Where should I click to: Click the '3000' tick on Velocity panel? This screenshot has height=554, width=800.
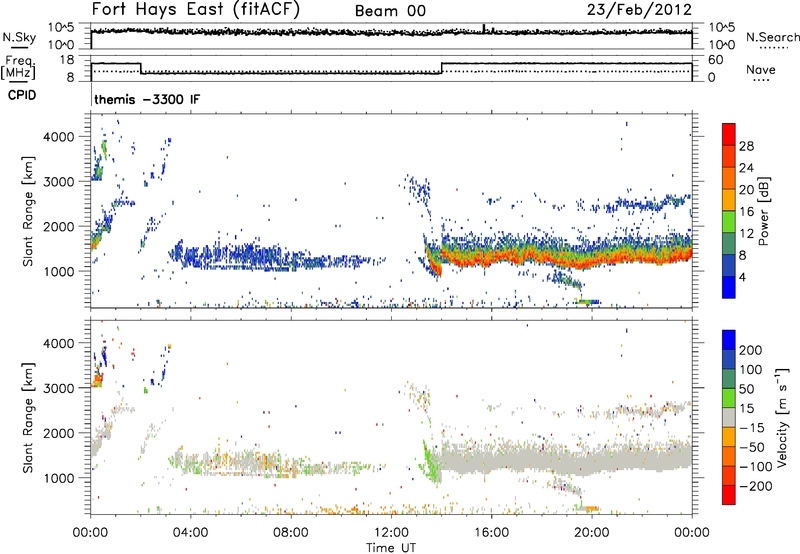[58, 388]
